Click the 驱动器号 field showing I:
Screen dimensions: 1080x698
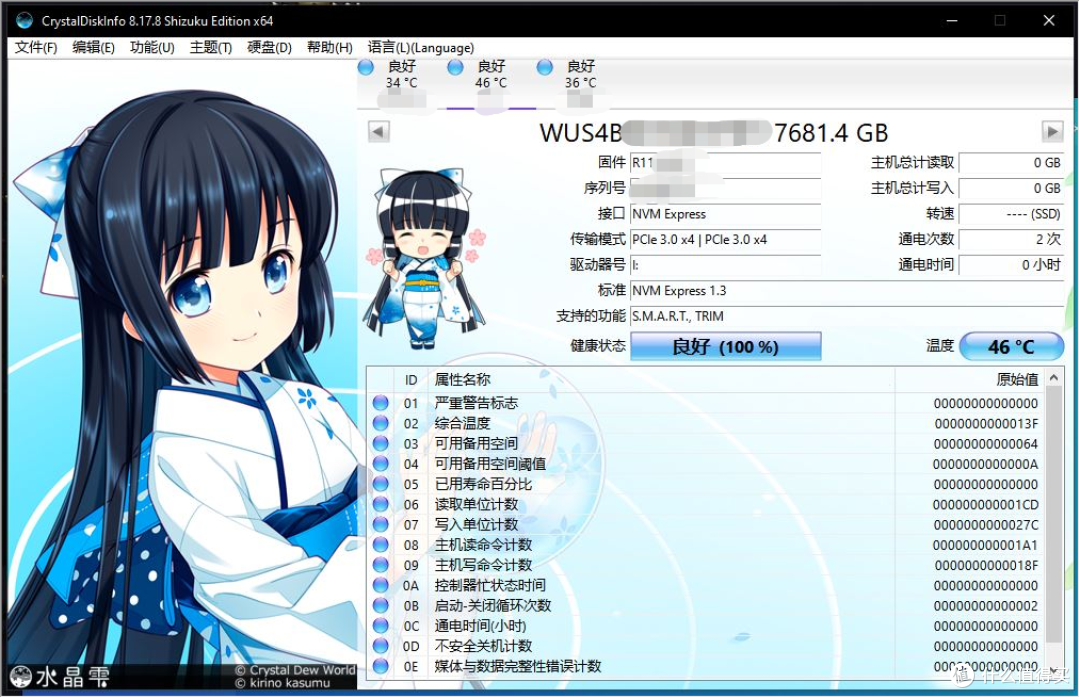(x=725, y=265)
